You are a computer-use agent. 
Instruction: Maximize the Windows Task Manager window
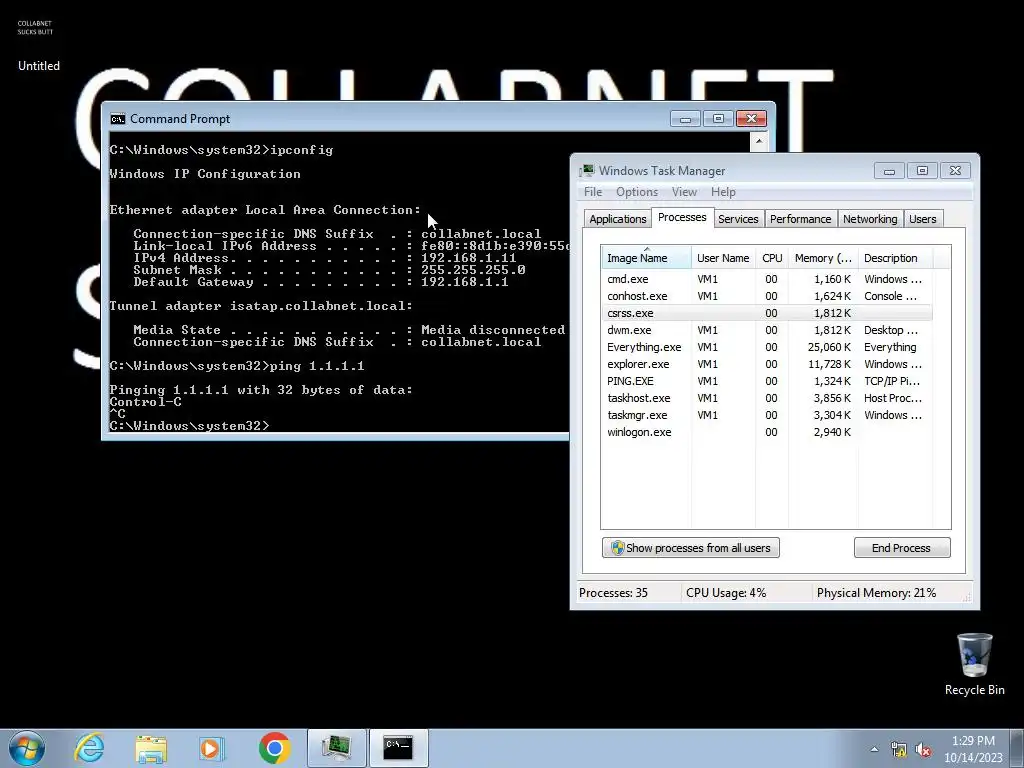click(922, 171)
